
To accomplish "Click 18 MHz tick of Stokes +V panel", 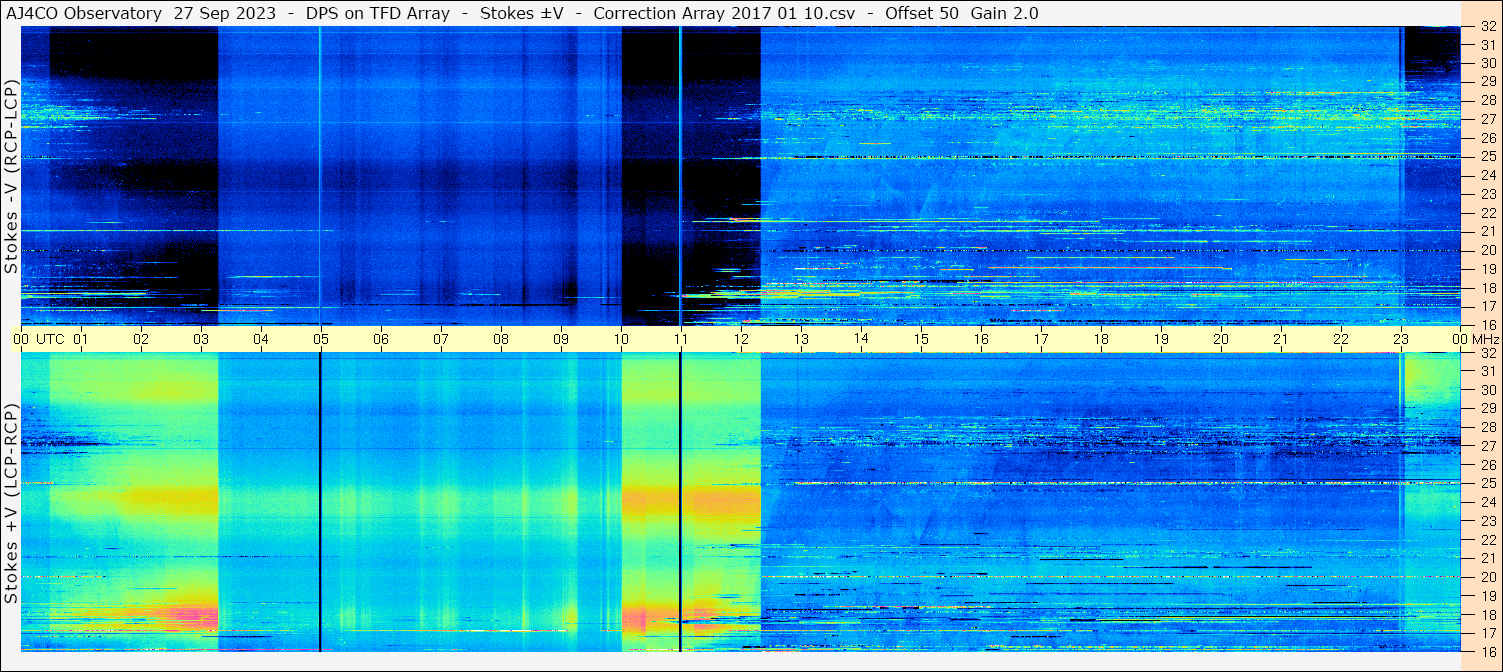I will click(1487, 614).
